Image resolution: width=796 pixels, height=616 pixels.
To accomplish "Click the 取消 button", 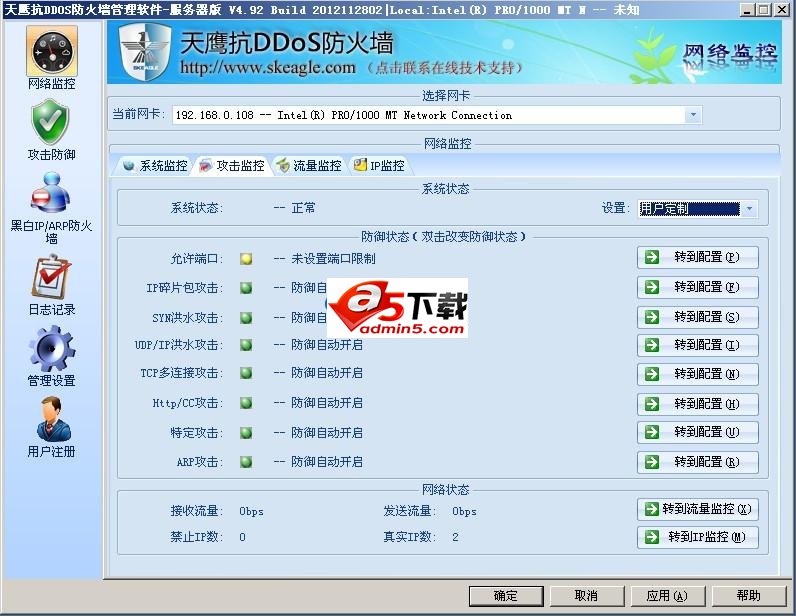I will [x=586, y=596].
